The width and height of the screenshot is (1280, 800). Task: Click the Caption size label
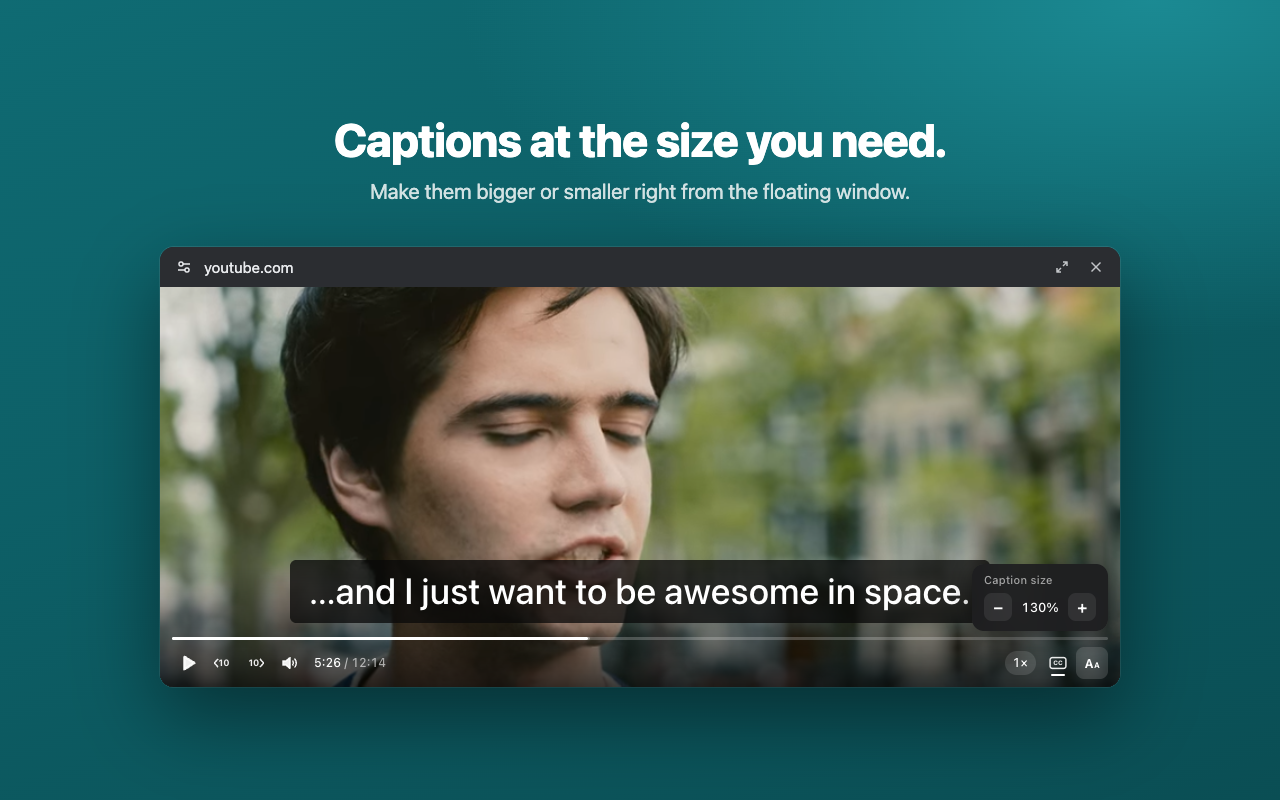[x=1018, y=580]
